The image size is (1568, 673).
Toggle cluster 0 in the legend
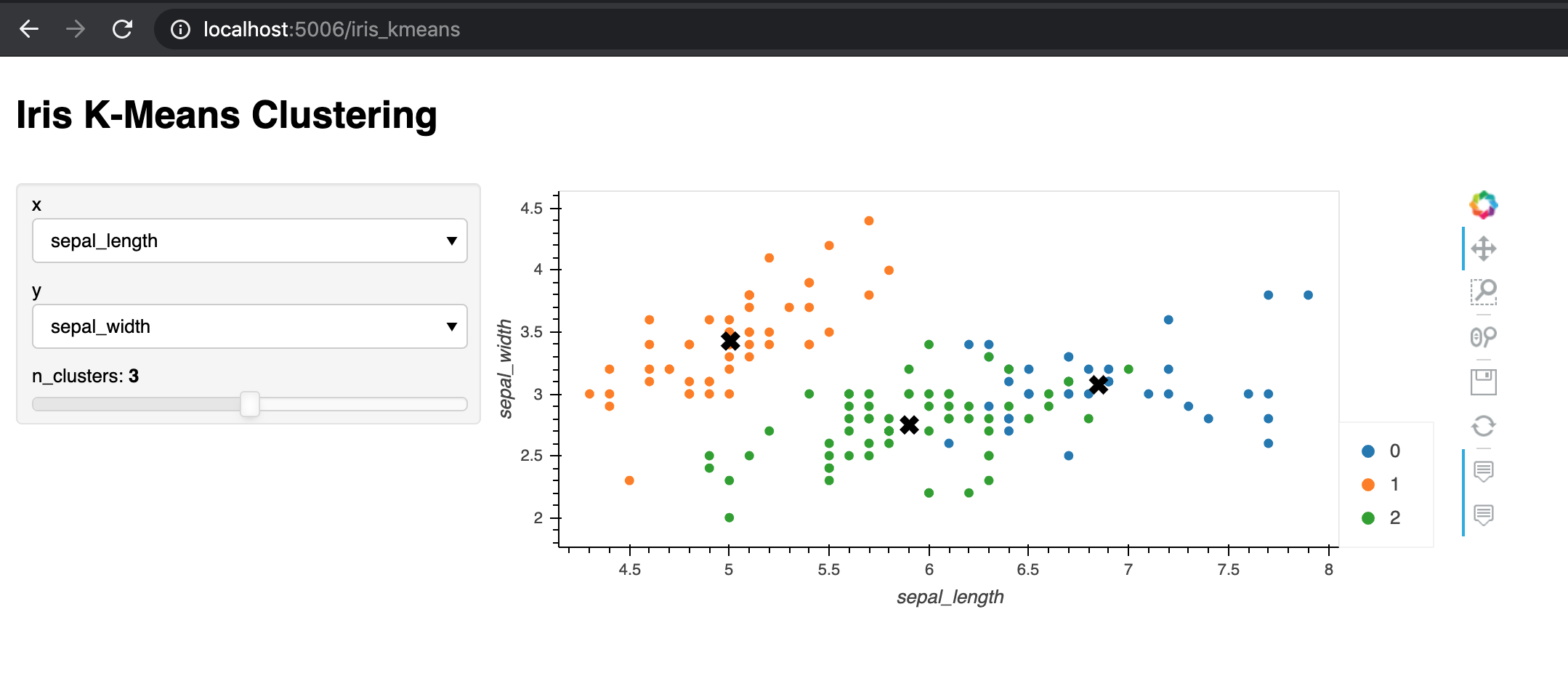click(x=1379, y=451)
